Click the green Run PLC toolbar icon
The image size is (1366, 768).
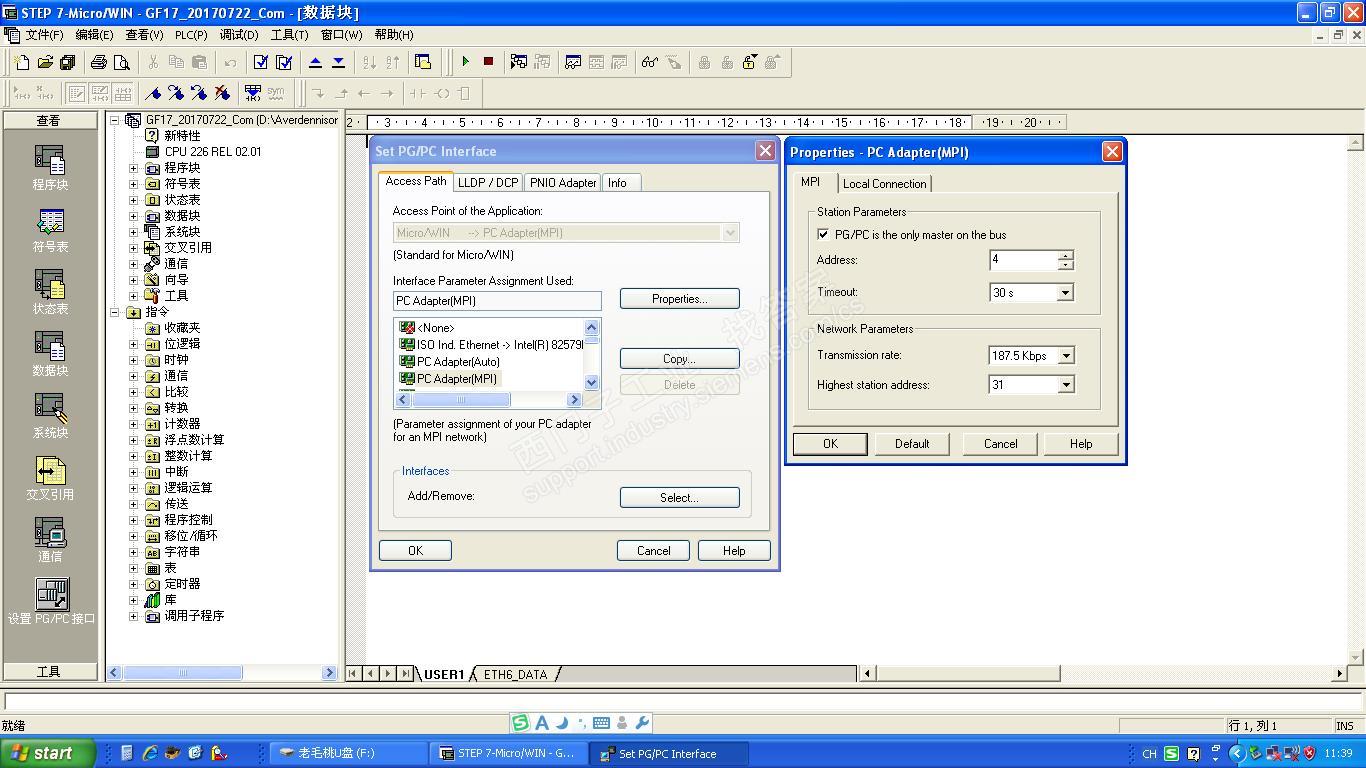click(465, 62)
